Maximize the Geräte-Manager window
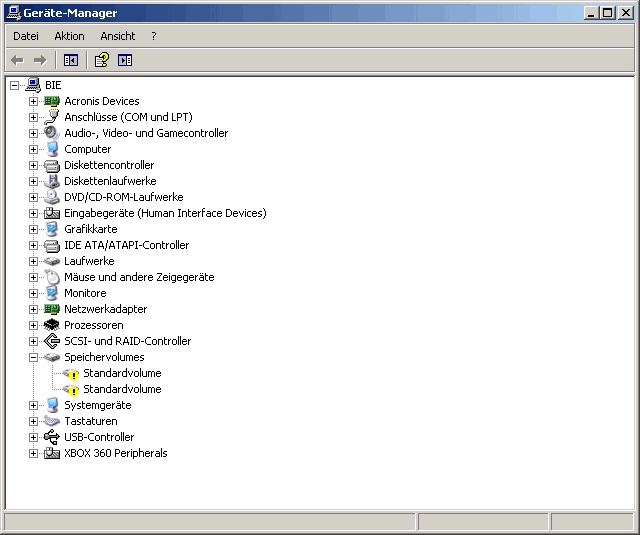640x535 pixels. point(608,13)
